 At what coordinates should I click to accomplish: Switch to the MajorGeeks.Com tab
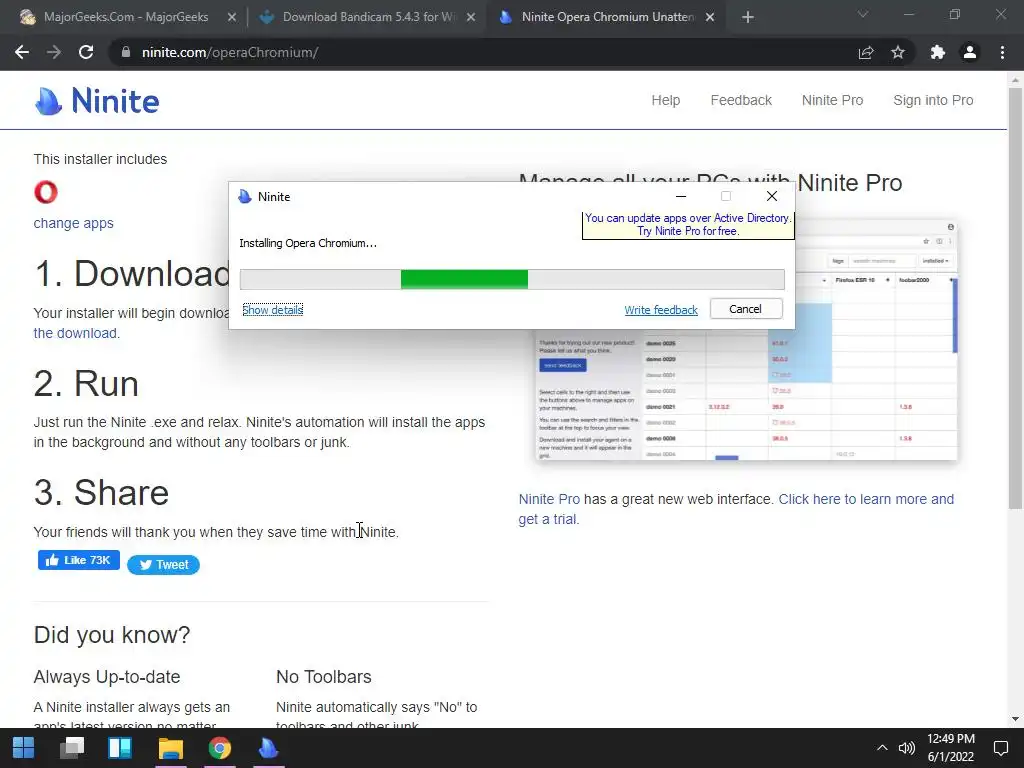click(x=125, y=18)
